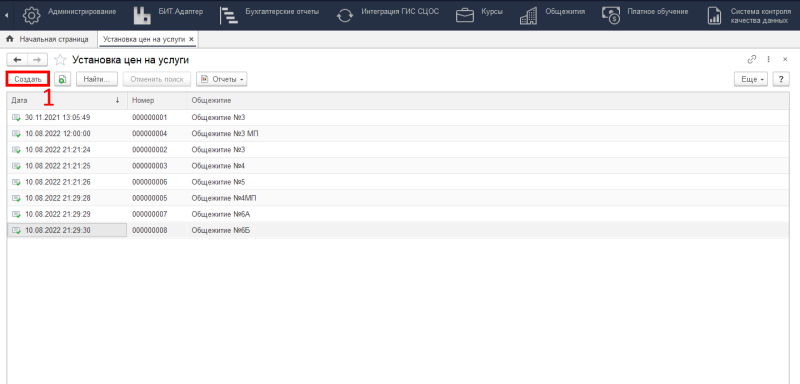Open Бухгалтерские отчеты section icon
This screenshot has height=384, width=800.
(229, 15)
